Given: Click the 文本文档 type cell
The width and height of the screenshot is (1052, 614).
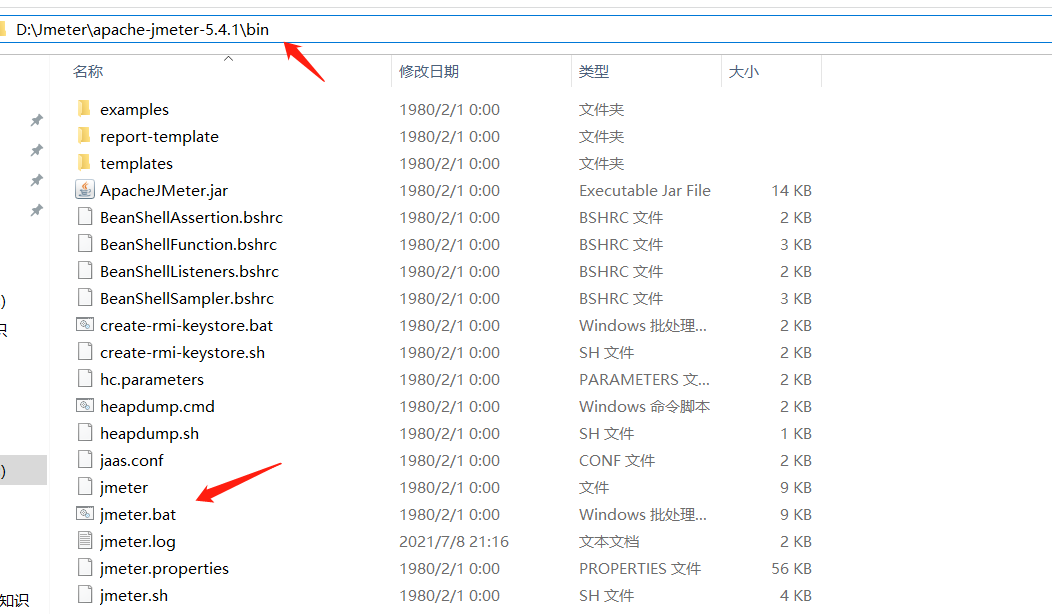Looking at the screenshot, I should coord(609,542).
